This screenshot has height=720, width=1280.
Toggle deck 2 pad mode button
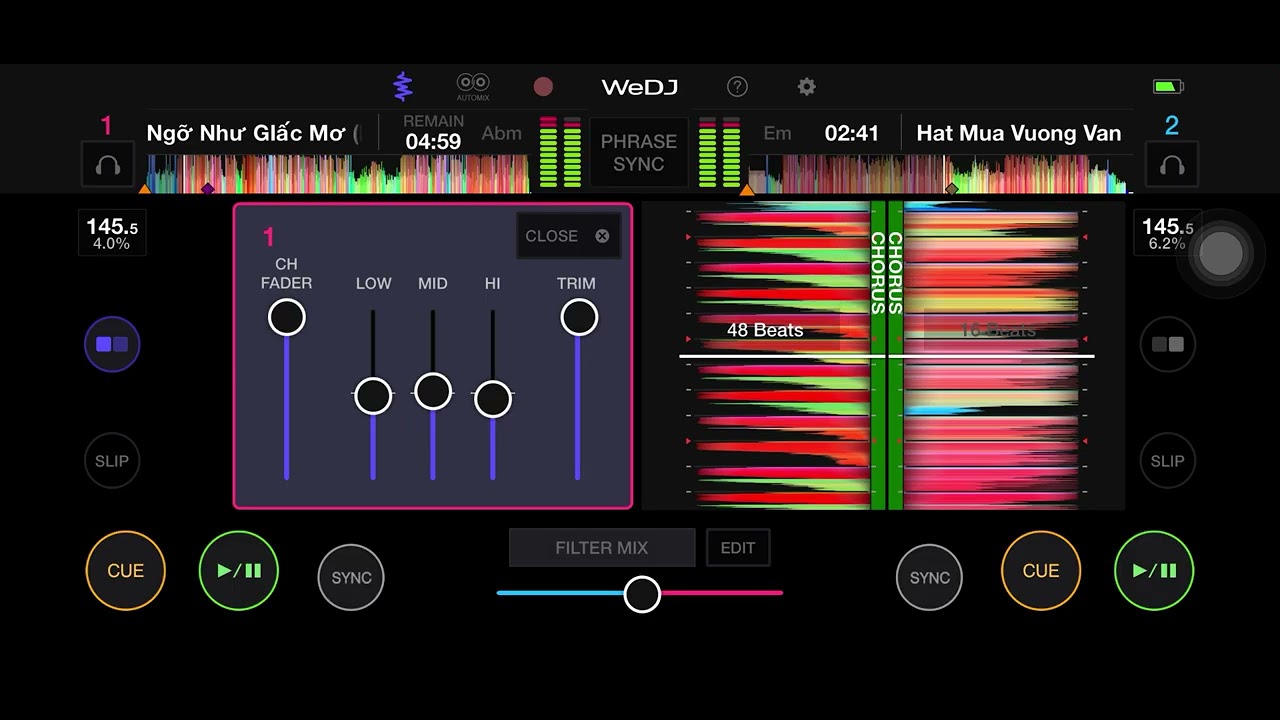coord(1168,344)
